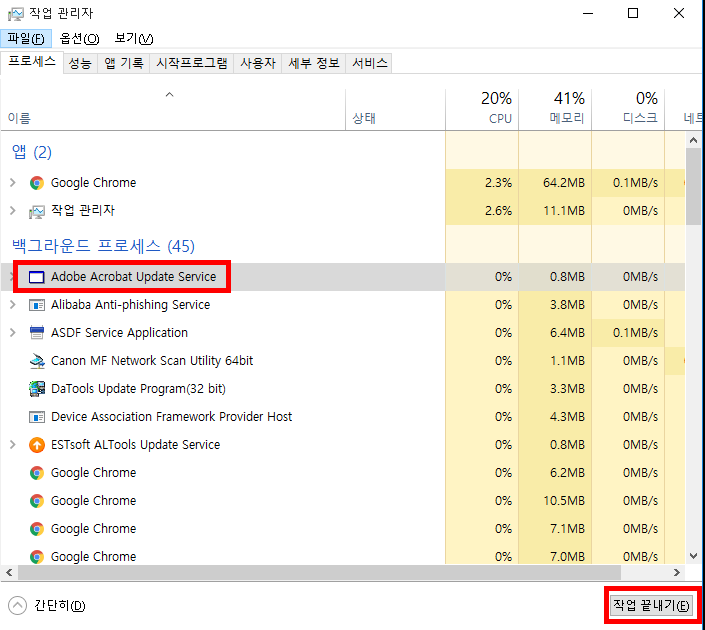Click Chrome icon in the 10.5MB background row
Image resolution: width=705 pixels, height=630 pixels.
click(37, 501)
